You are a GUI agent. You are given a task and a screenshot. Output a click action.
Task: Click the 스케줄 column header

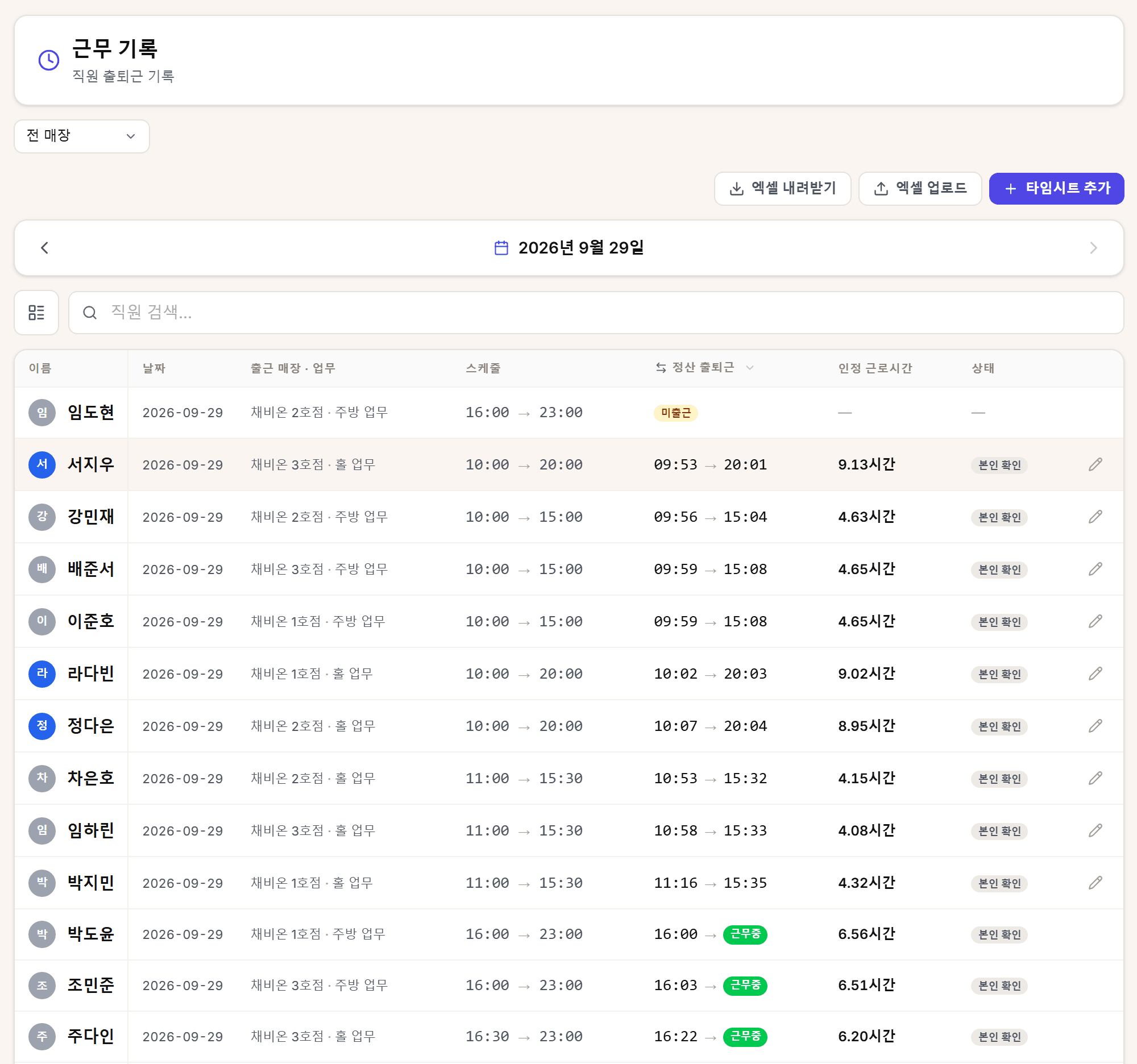[x=483, y=368]
